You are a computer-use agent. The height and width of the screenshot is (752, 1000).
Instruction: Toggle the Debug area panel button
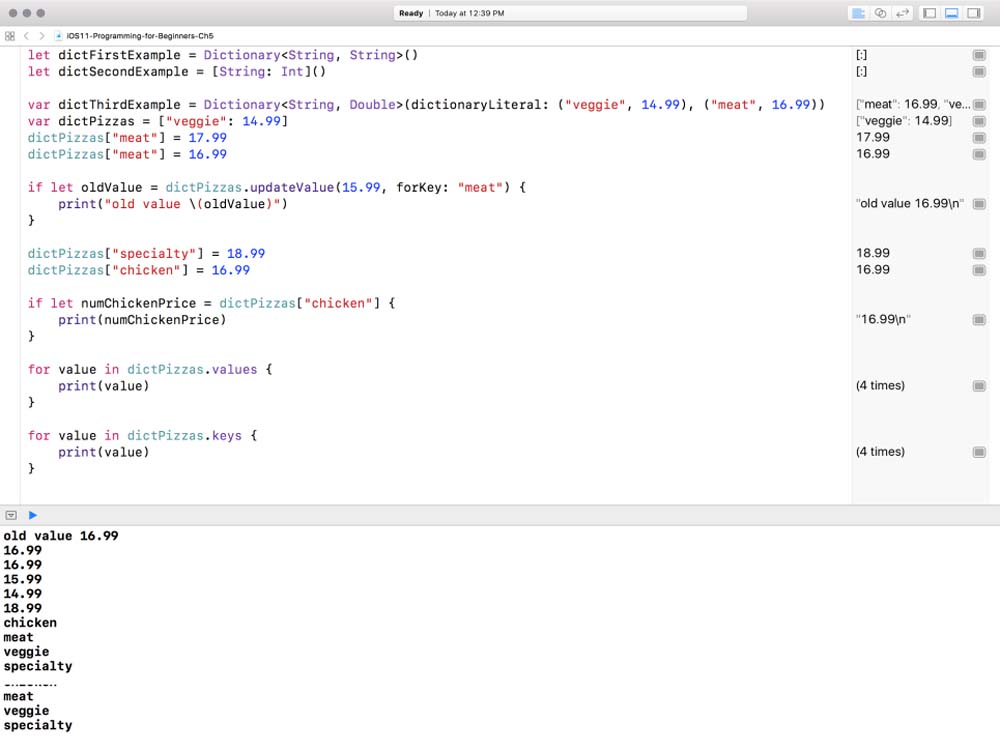coord(951,13)
